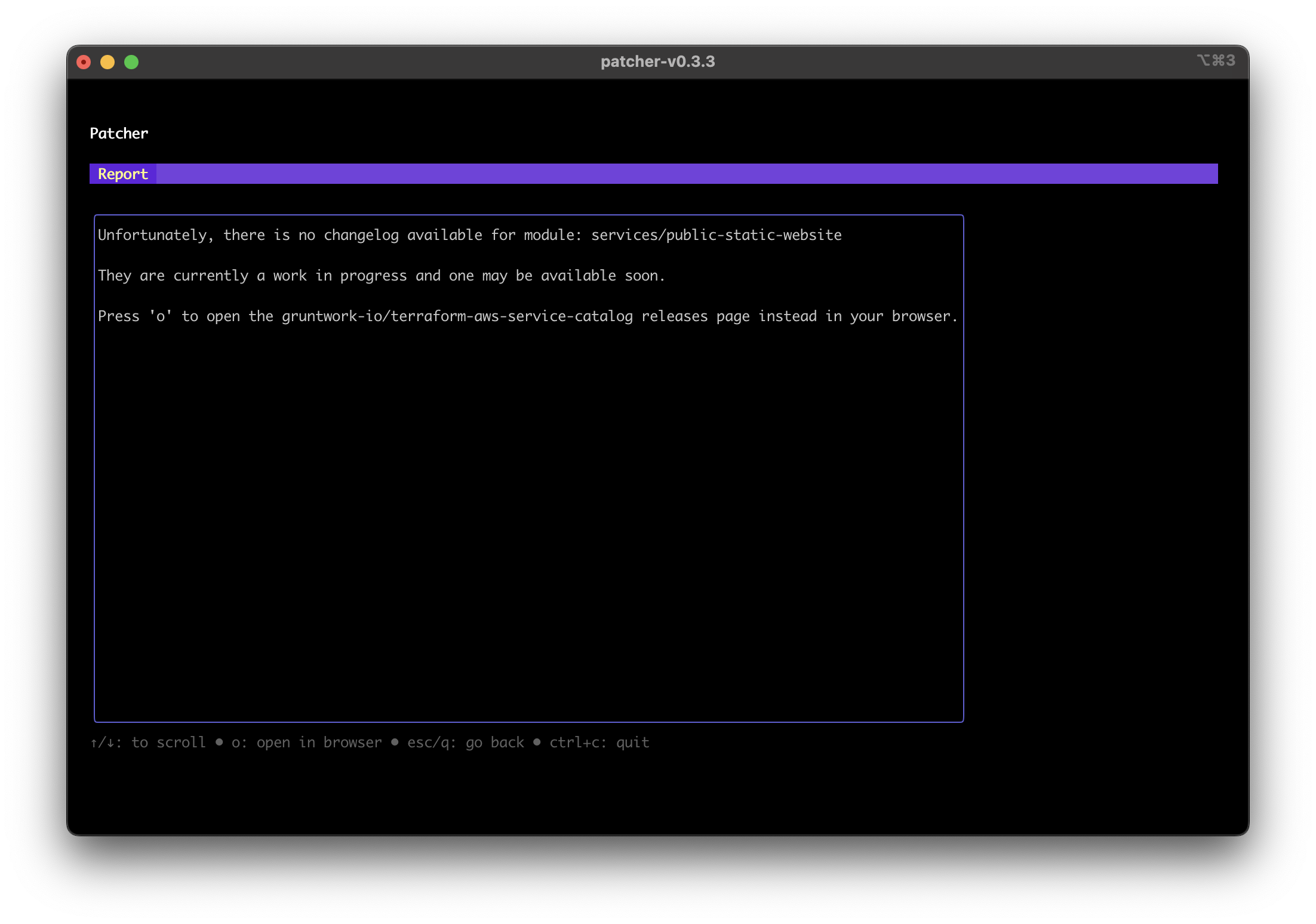The image size is (1316, 924).
Task: Click the bullet separator between footer hints
Action: (220, 742)
